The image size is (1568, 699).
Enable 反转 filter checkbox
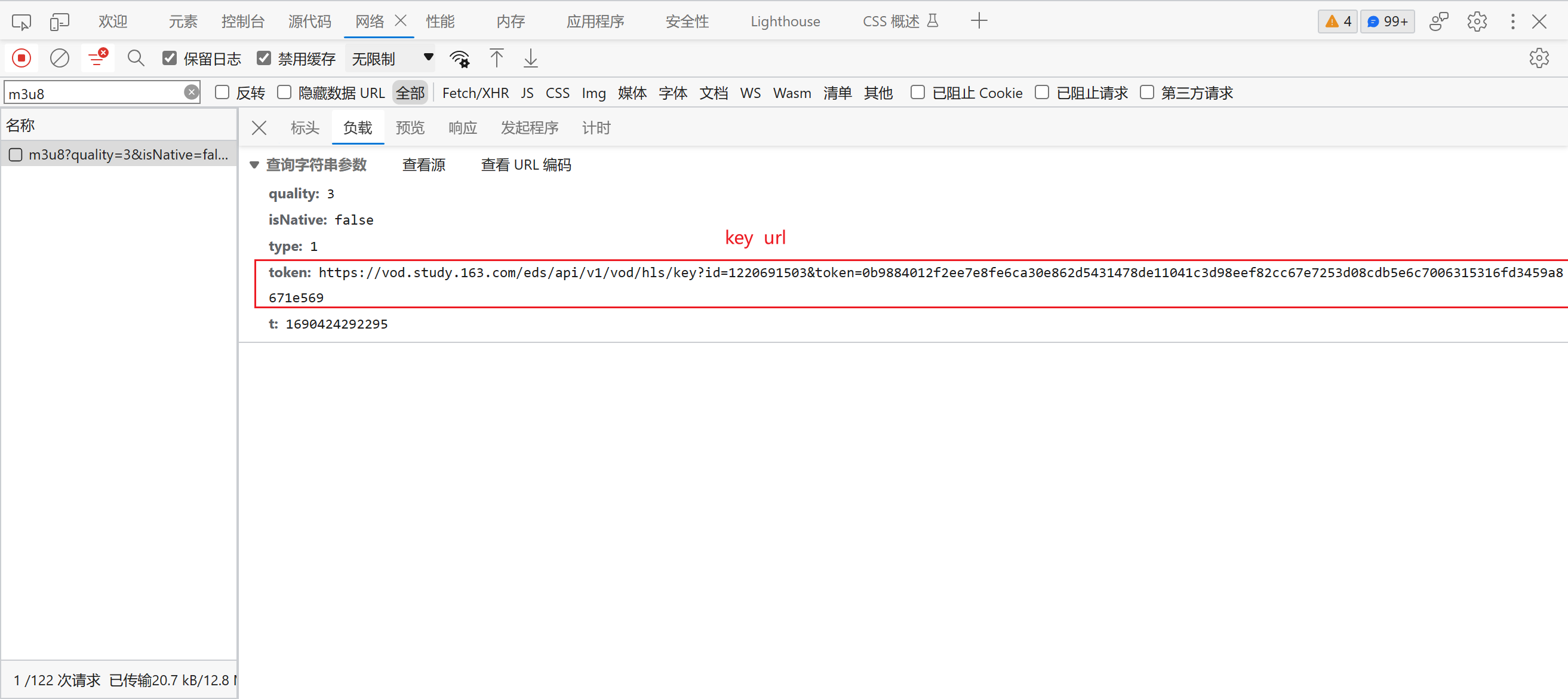coord(222,92)
